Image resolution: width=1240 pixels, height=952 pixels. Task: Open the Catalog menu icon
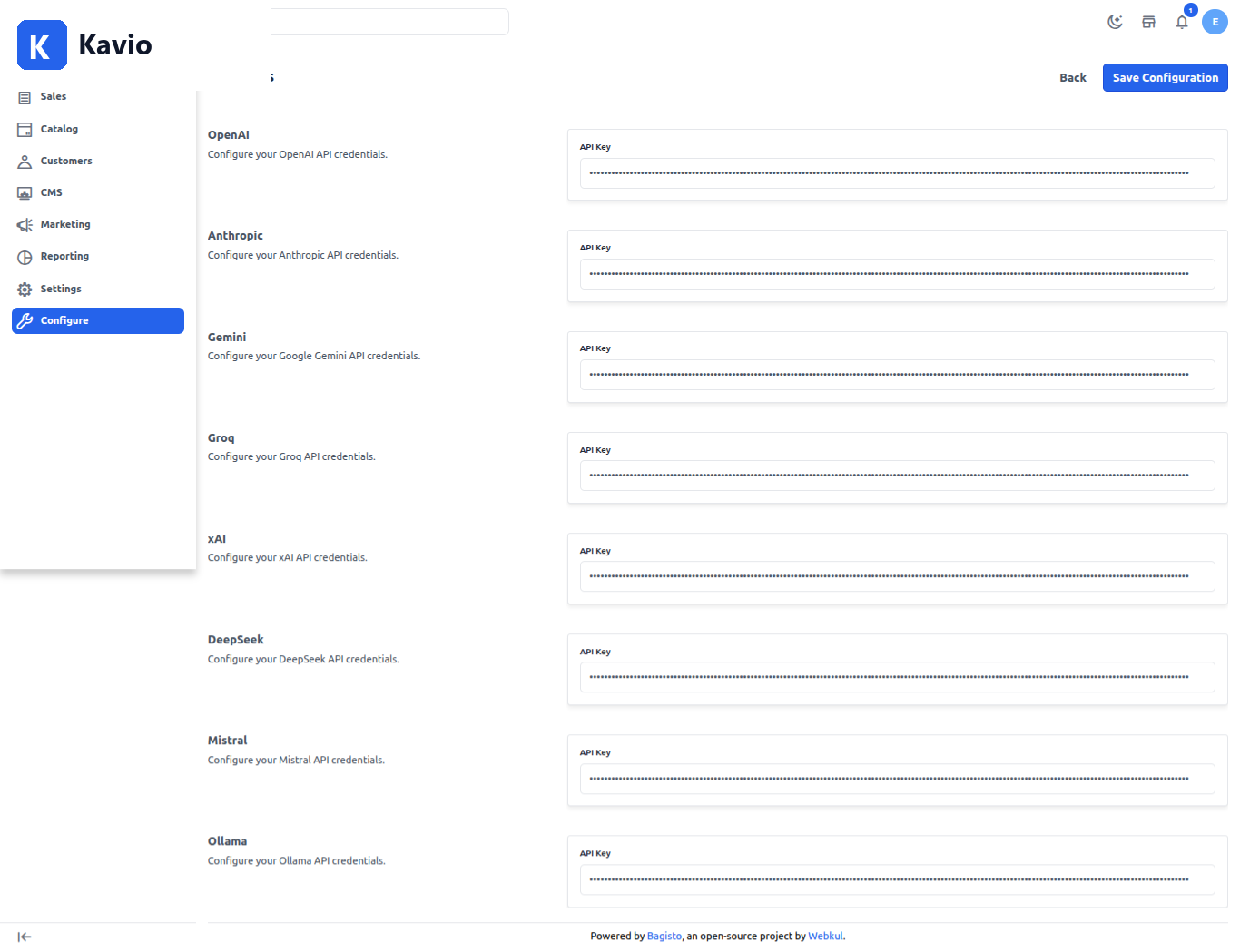coord(25,129)
